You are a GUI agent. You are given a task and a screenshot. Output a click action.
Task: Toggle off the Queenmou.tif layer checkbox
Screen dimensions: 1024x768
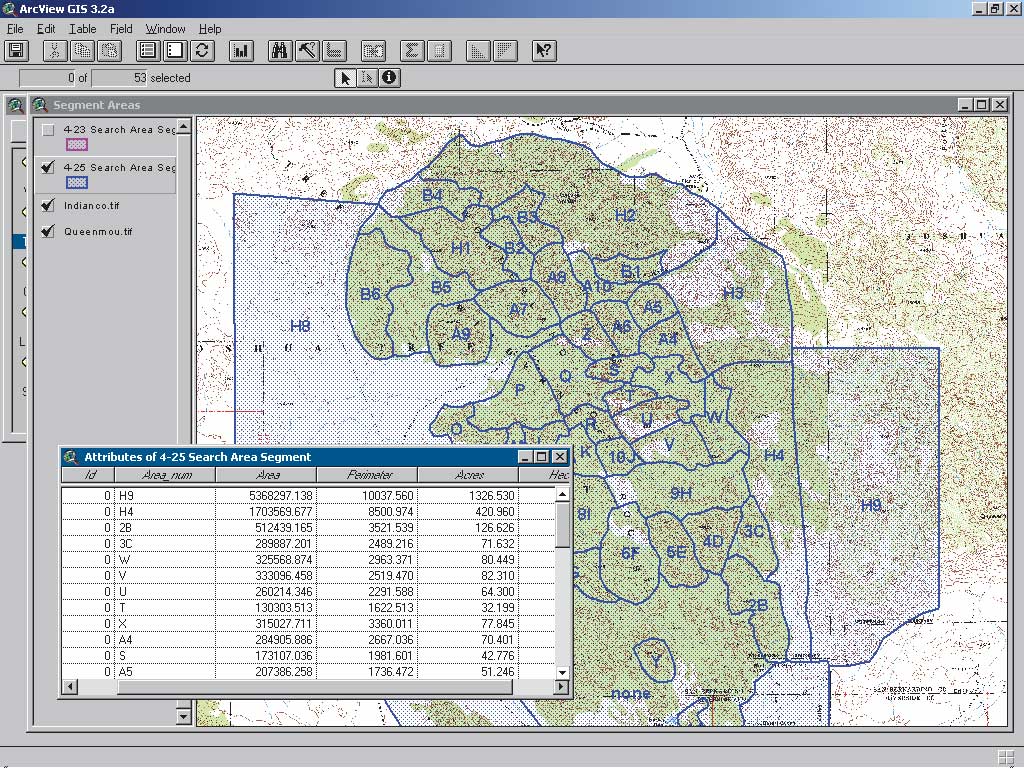[48, 232]
